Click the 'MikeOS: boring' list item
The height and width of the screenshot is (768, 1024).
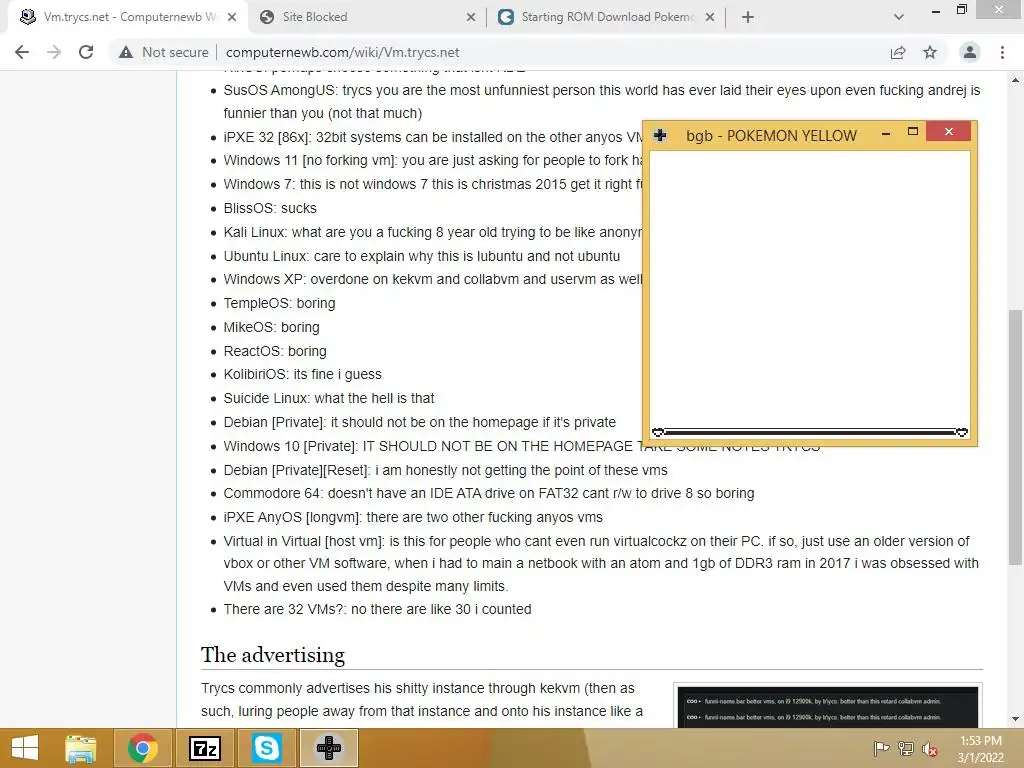click(x=272, y=327)
